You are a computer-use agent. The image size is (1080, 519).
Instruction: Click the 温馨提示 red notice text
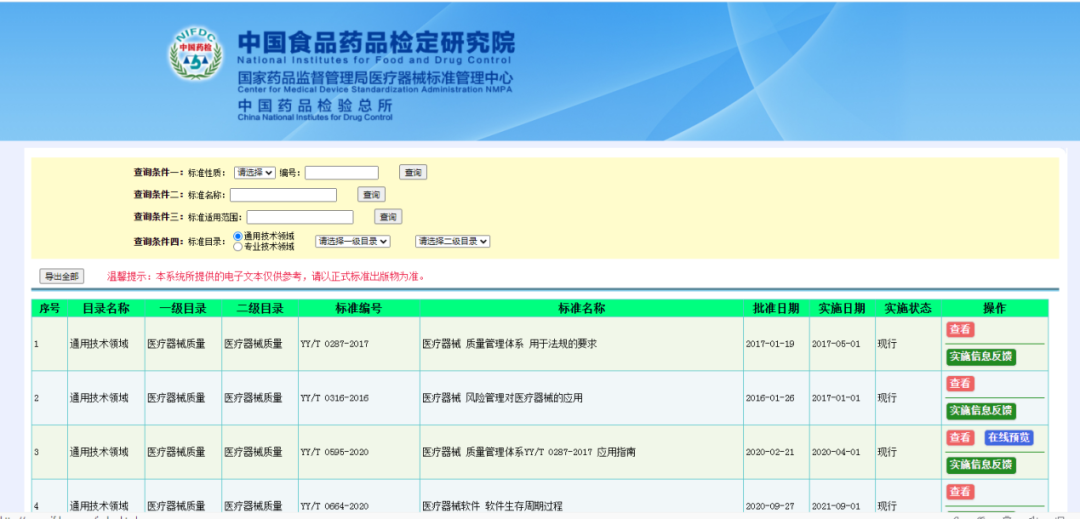click(266, 277)
